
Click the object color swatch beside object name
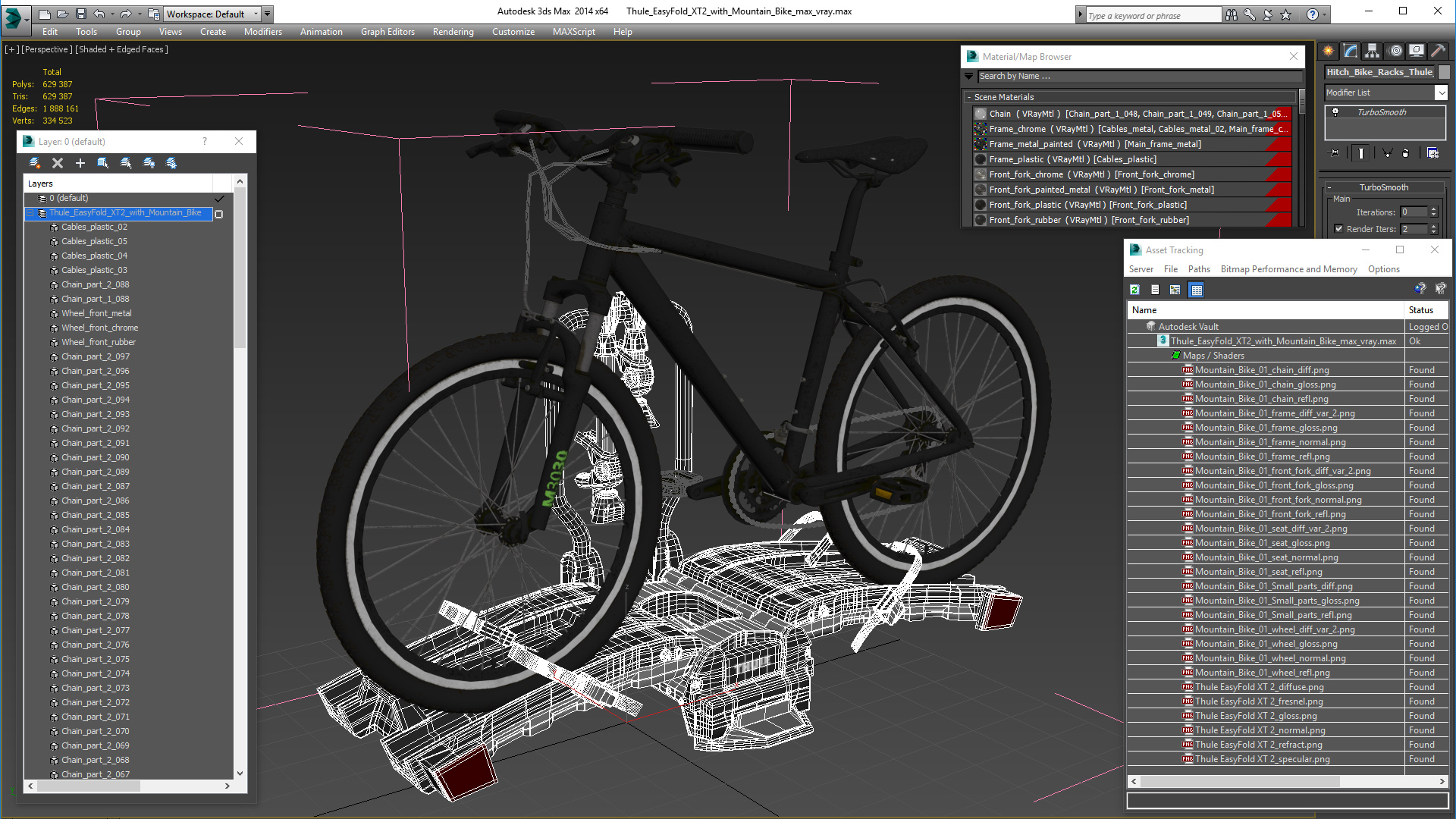(x=1444, y=72)
